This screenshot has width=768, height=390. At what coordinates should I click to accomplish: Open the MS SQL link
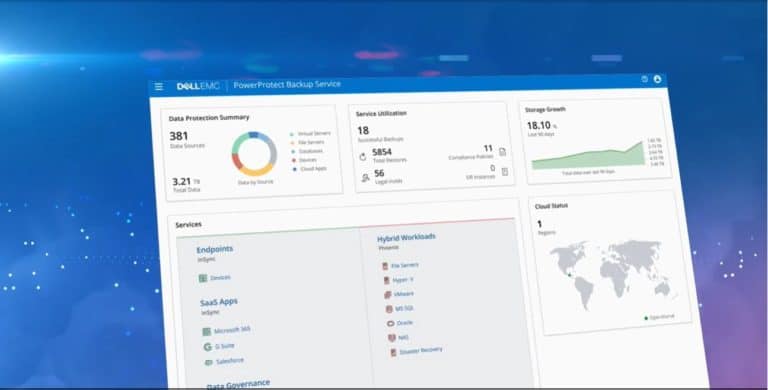click(x=405, y=308)
